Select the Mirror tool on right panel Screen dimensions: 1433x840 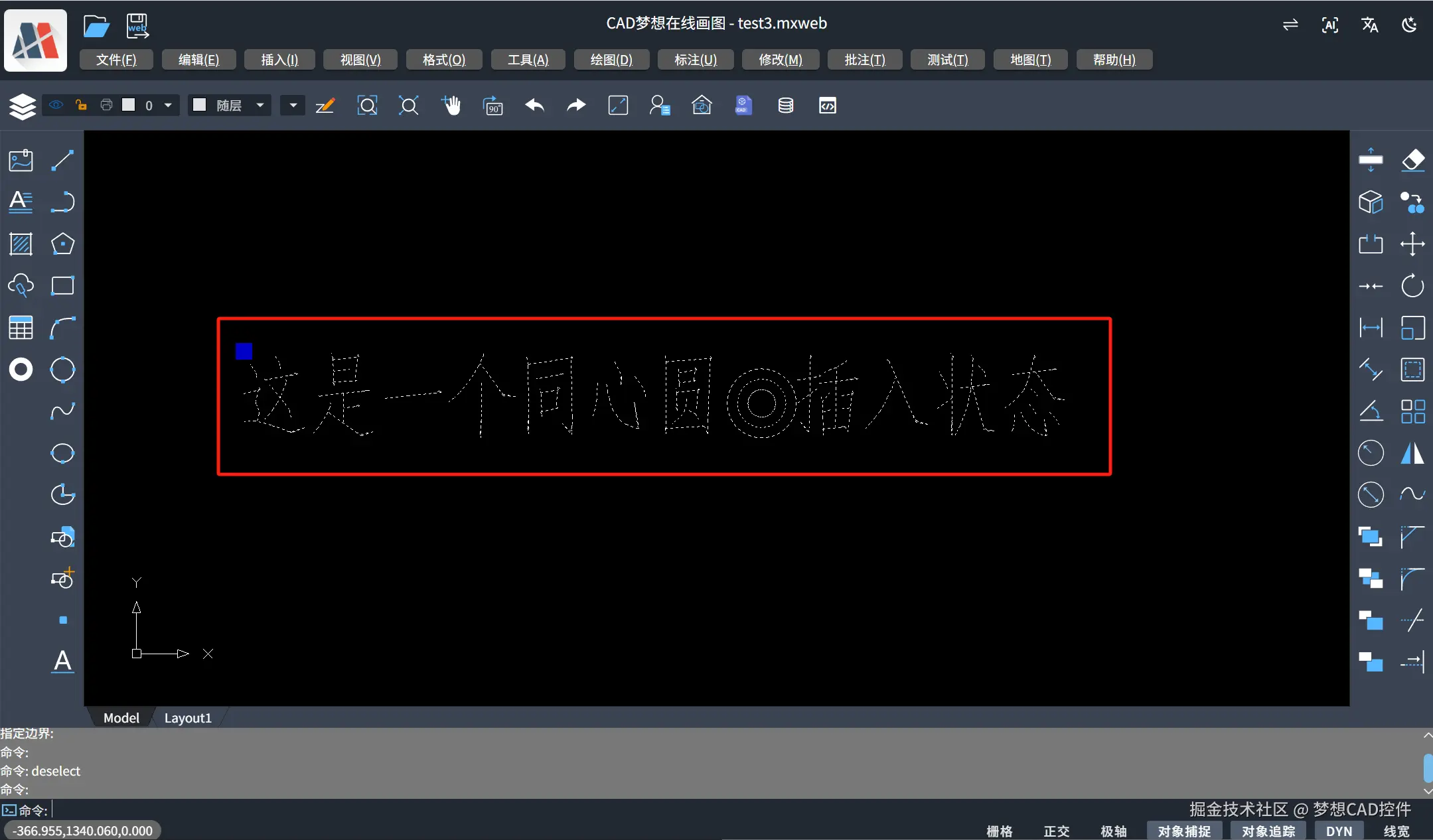pyautogui.click(x=1412, y=454)
